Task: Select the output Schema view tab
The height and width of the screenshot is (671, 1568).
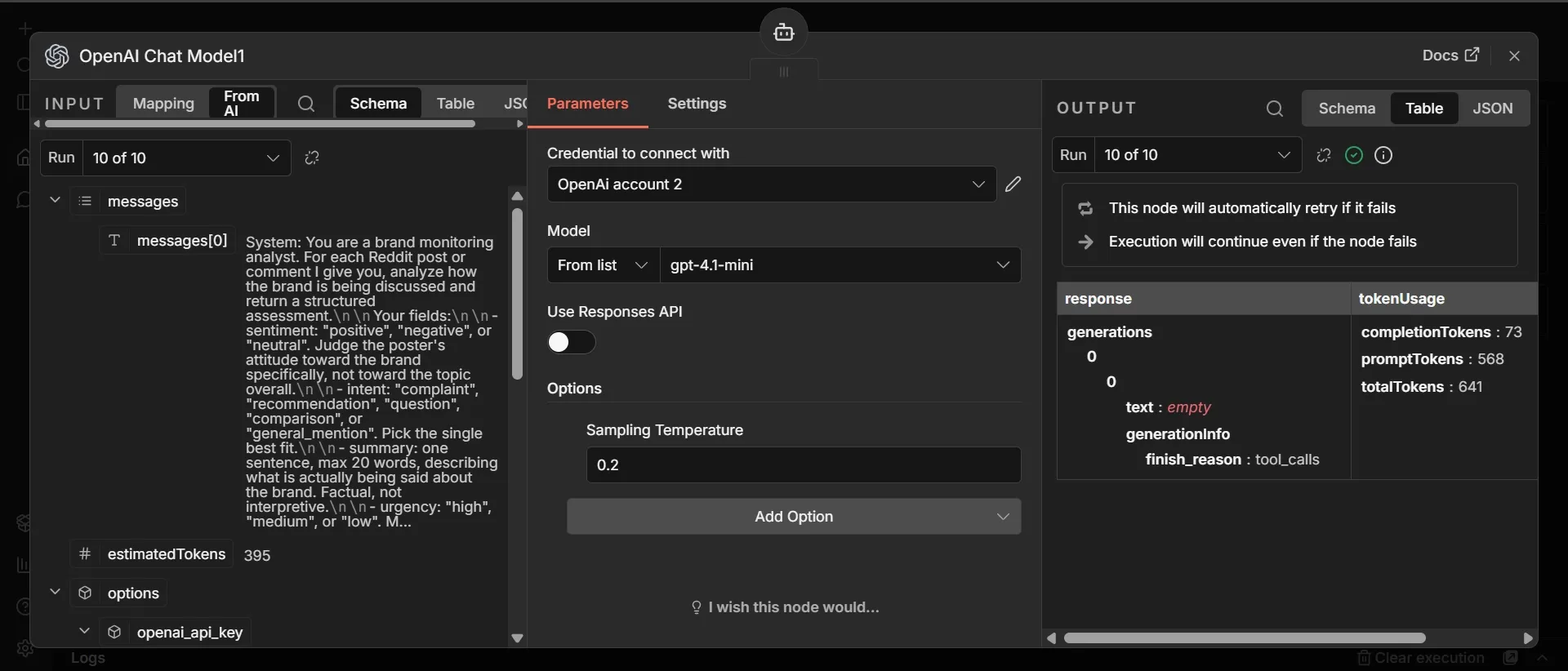Action: 1347,109
